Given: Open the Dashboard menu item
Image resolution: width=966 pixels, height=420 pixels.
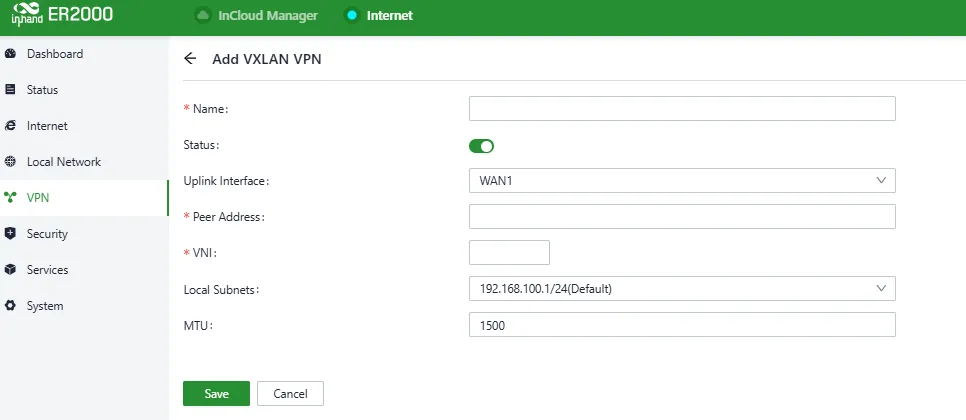Looking at the screenshot, I should pyautogui.click(x=84, y=54).
